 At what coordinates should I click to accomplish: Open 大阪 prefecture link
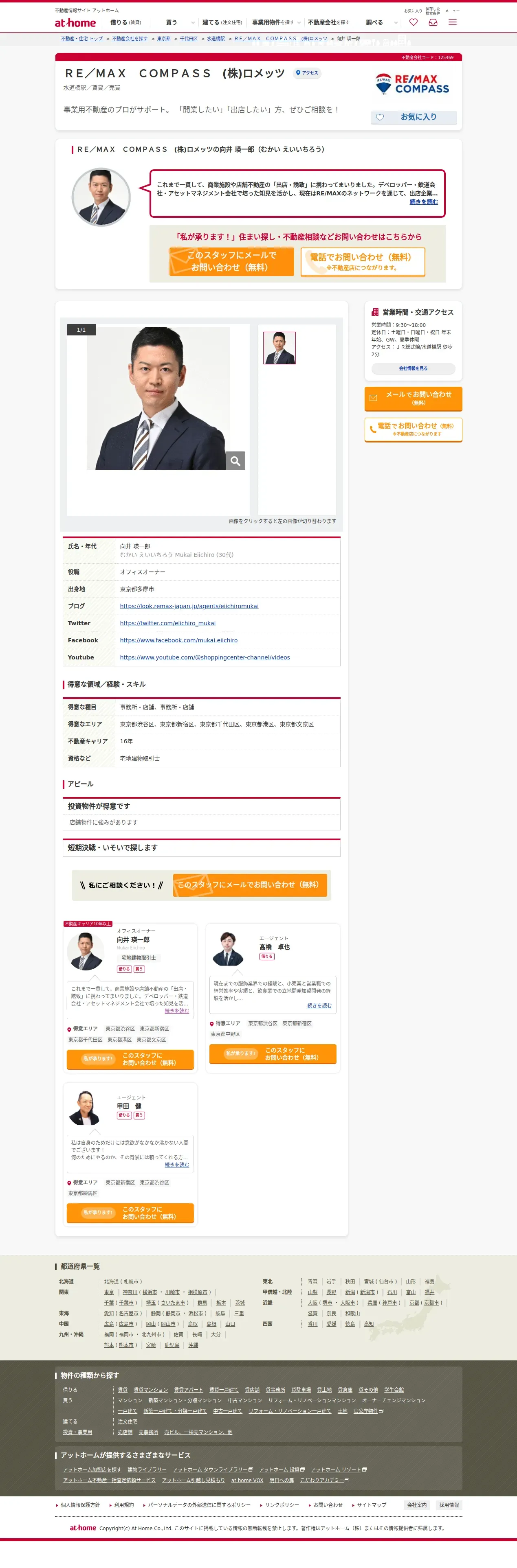312,1303
